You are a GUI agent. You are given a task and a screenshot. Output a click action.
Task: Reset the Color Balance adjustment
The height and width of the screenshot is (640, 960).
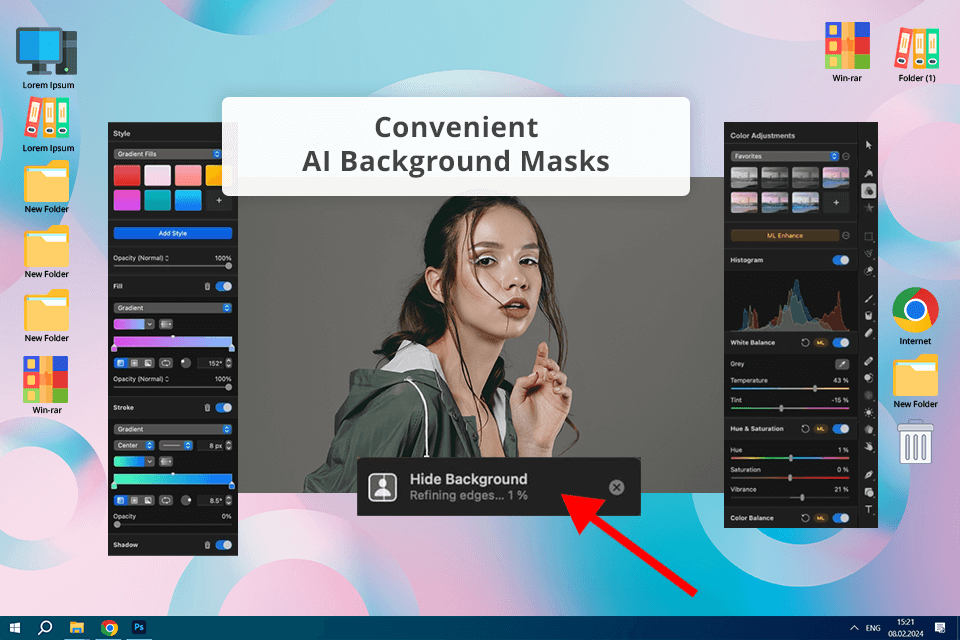805,518
